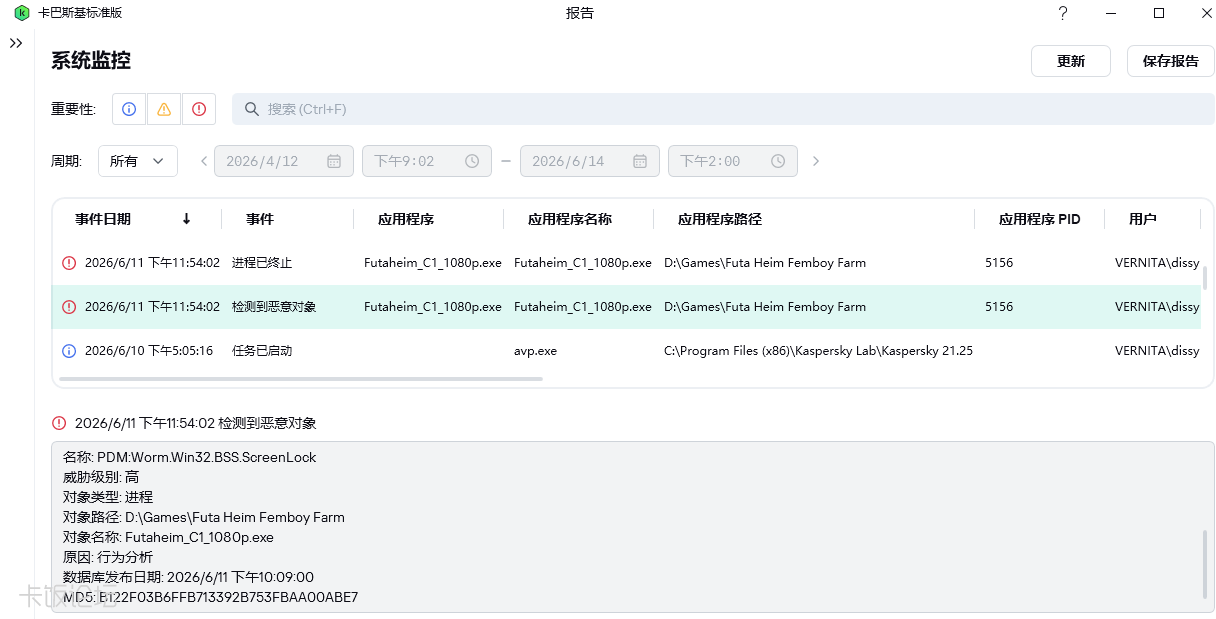Sort by the 应用程序 PID column header

[1040, 219]
